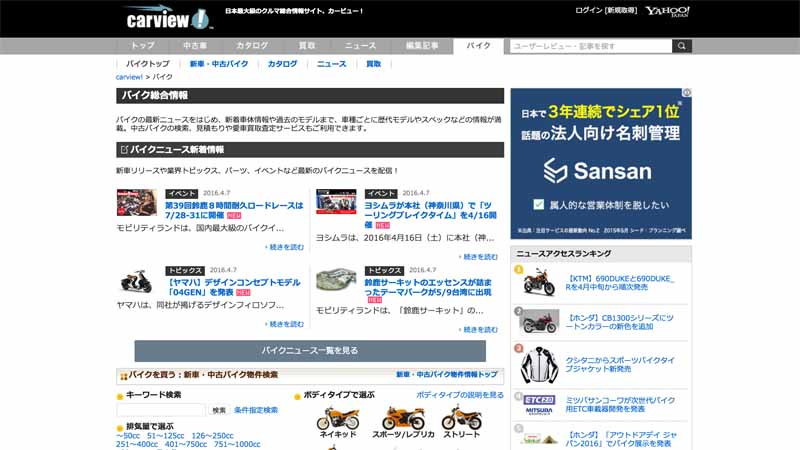Image resolution: width=800 pixels, height=450 pixels.
Task: Open the ニュース navigation tab
Action: [360, 45]
